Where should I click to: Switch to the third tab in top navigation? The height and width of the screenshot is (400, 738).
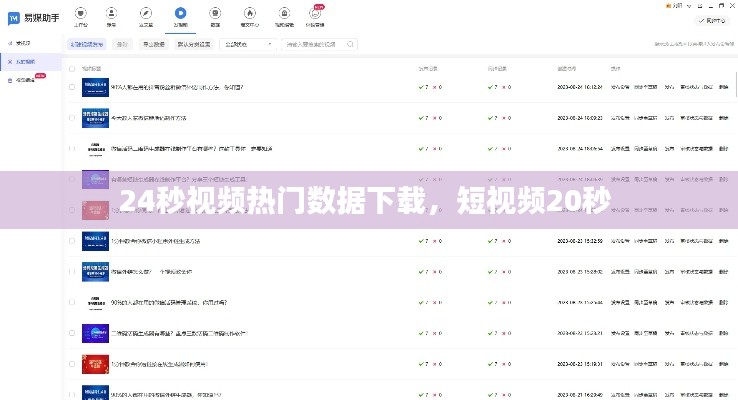click(145, 17)
